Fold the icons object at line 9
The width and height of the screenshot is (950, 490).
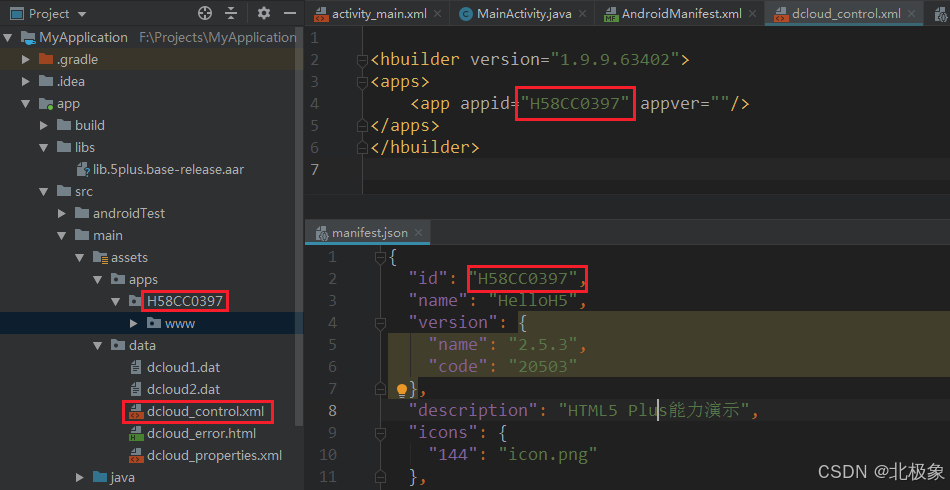tap(380, 433)
